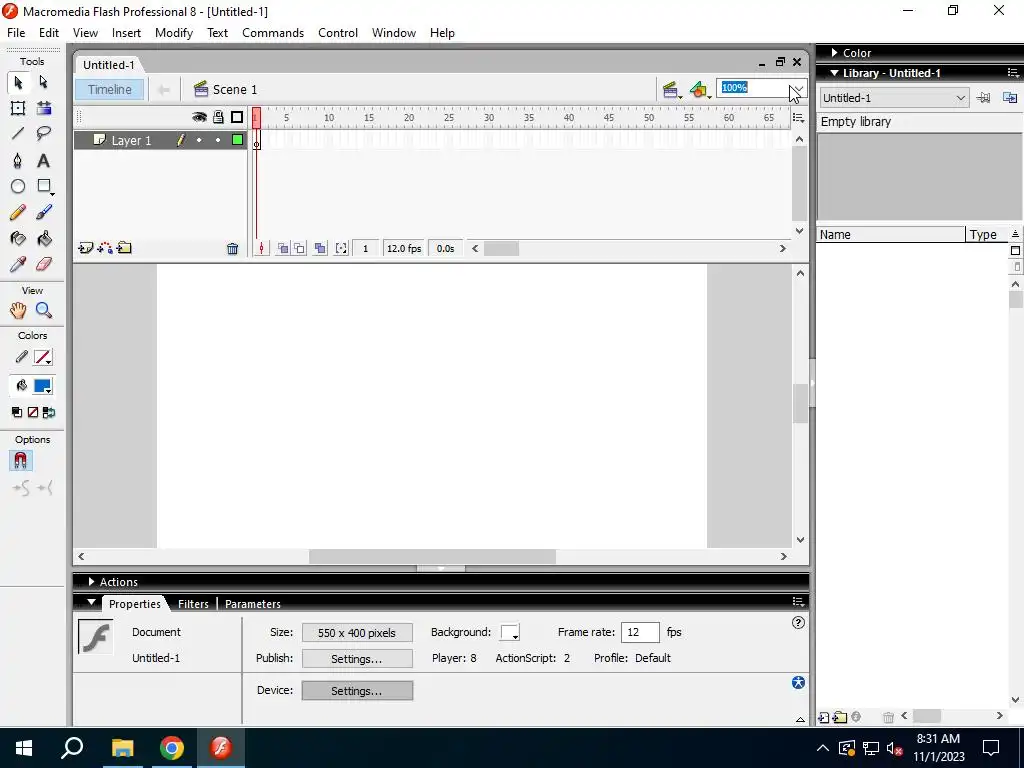Open the Control menu
Screen dimensions: 1024x768
point(338,33)
